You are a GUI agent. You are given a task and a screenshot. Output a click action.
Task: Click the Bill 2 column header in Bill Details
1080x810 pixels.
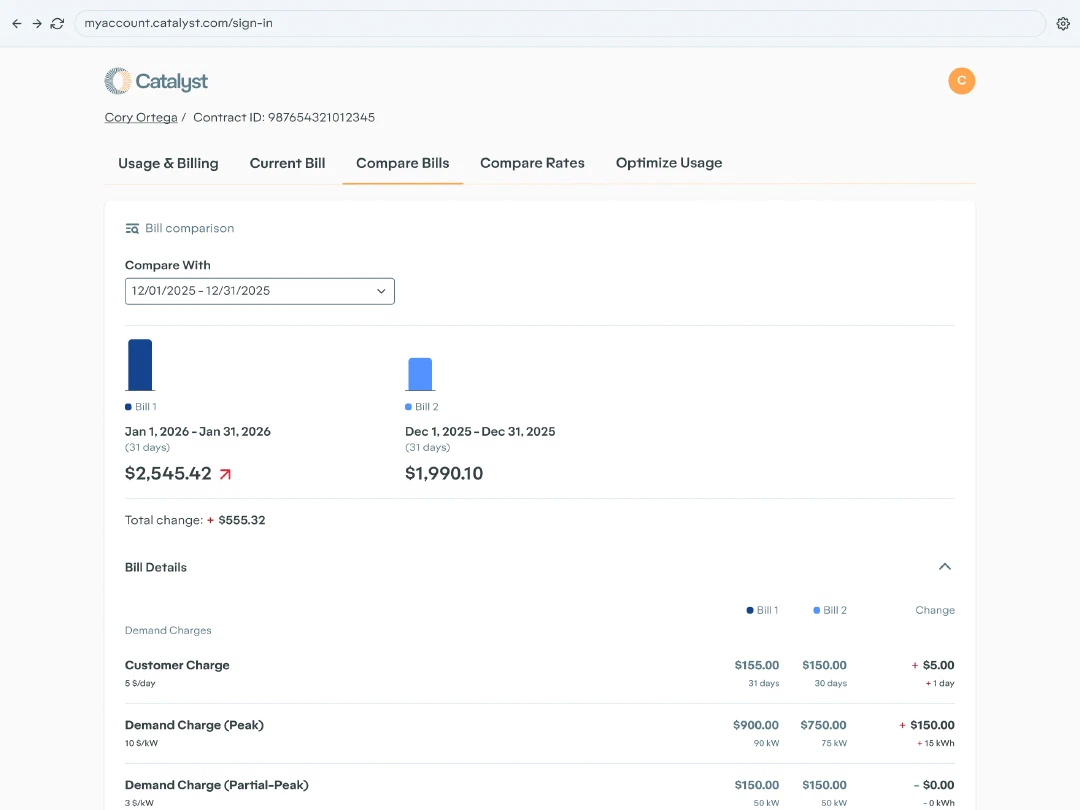click(830, 610)
